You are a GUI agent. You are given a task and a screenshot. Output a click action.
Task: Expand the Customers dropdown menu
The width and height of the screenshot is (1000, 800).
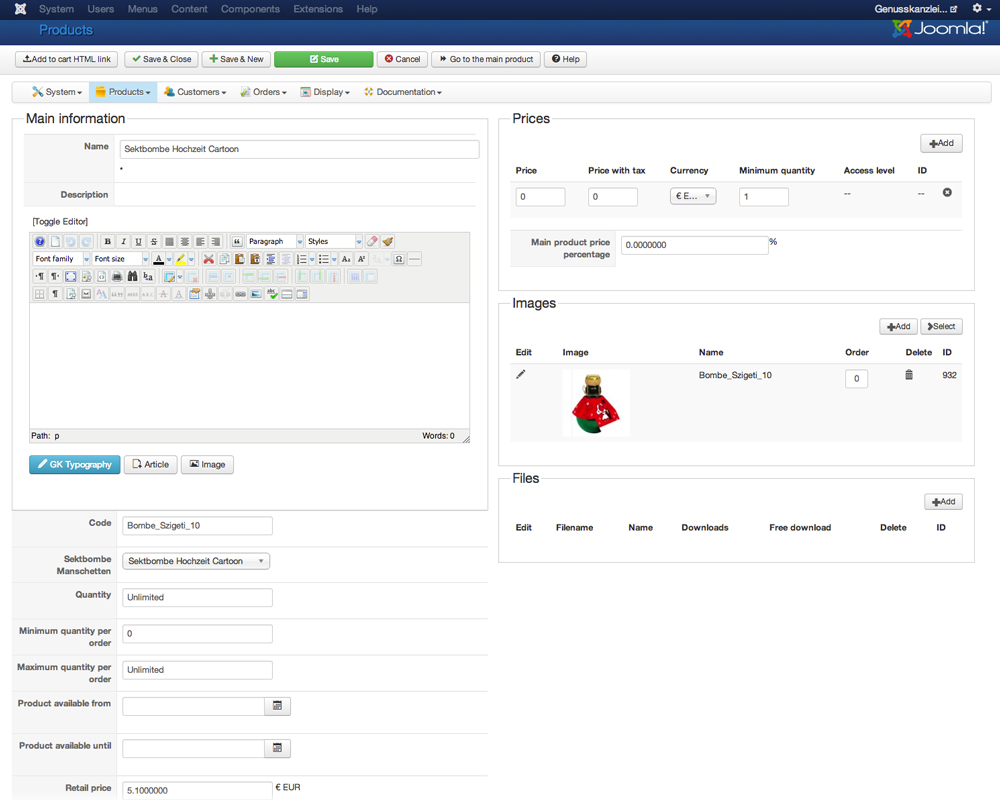click(195, 92)
